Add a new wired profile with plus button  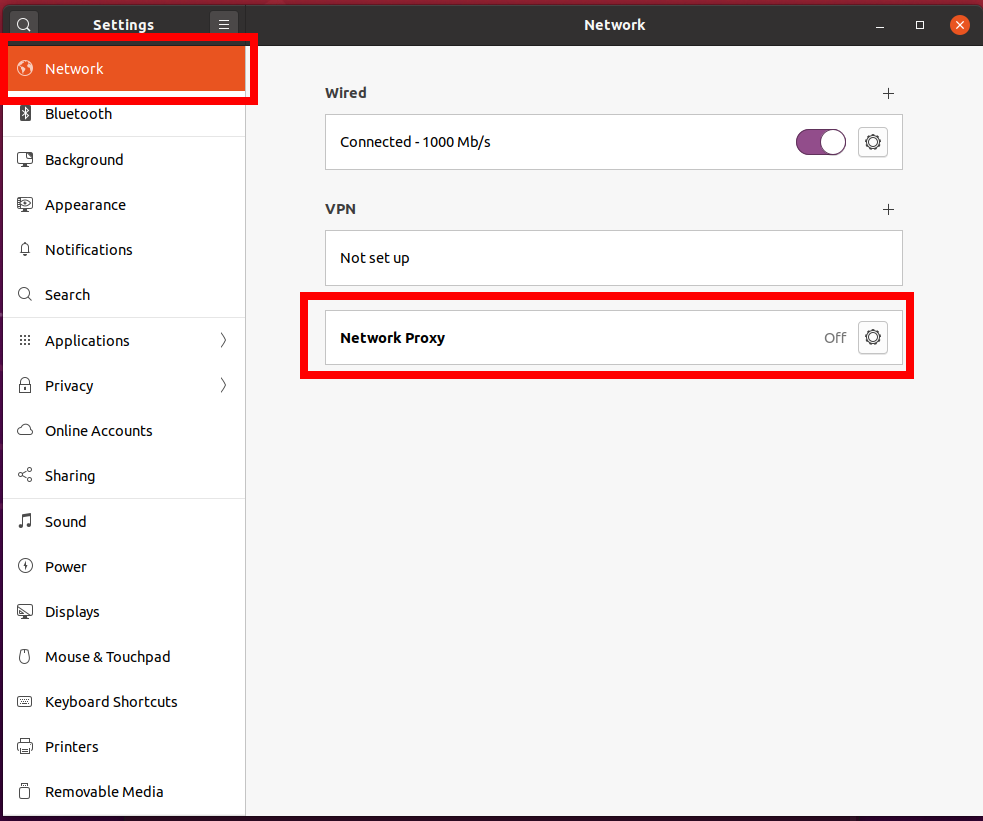tap(888, 93)
